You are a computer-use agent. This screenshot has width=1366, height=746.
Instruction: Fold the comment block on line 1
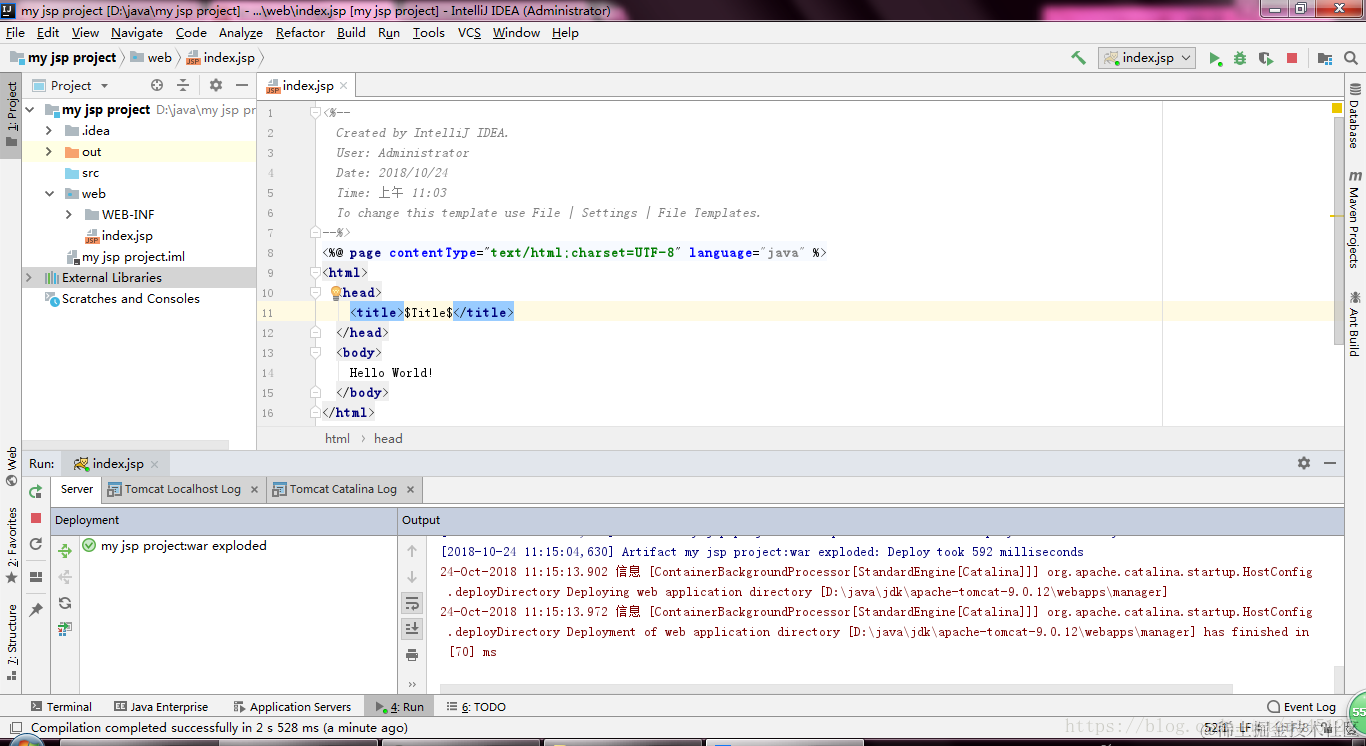[x=315, y=113]
